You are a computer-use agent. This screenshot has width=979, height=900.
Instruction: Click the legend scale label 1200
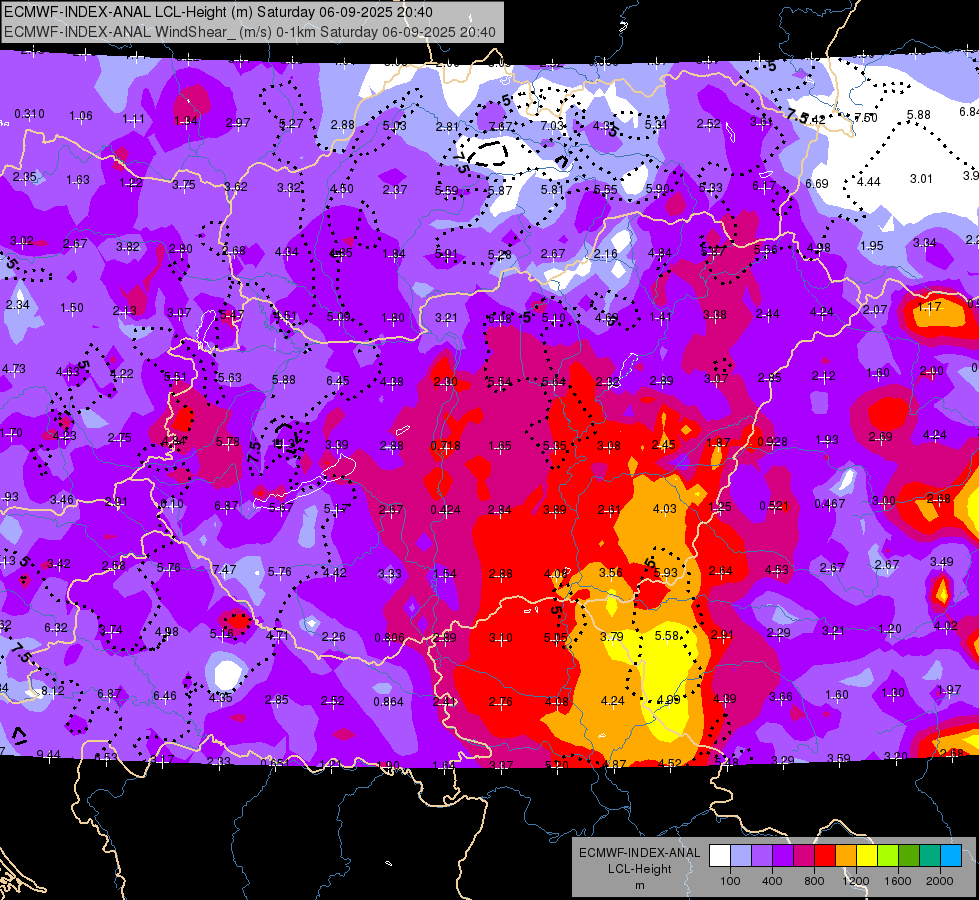[x=855, y=881]
